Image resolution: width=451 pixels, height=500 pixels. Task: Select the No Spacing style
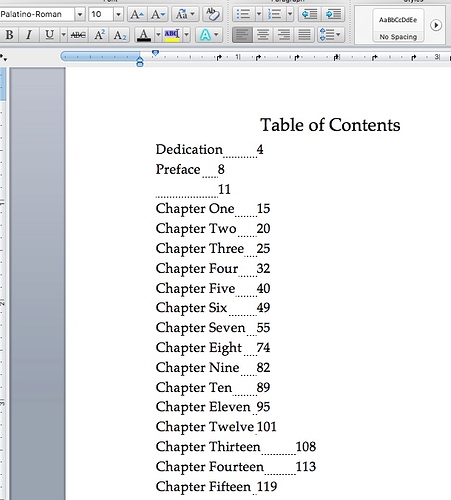click(x=398, y=25)
